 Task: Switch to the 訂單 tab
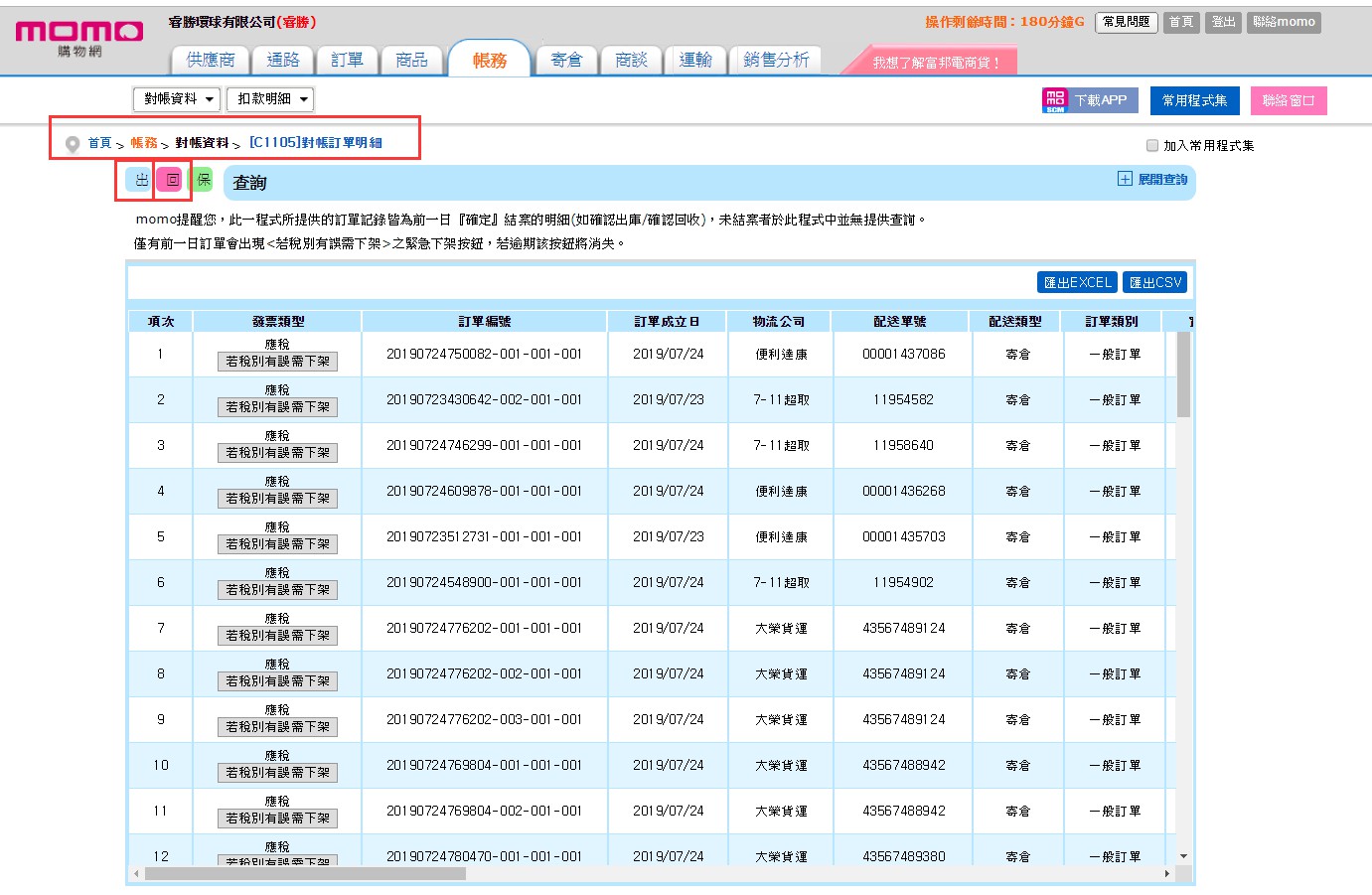347,61
